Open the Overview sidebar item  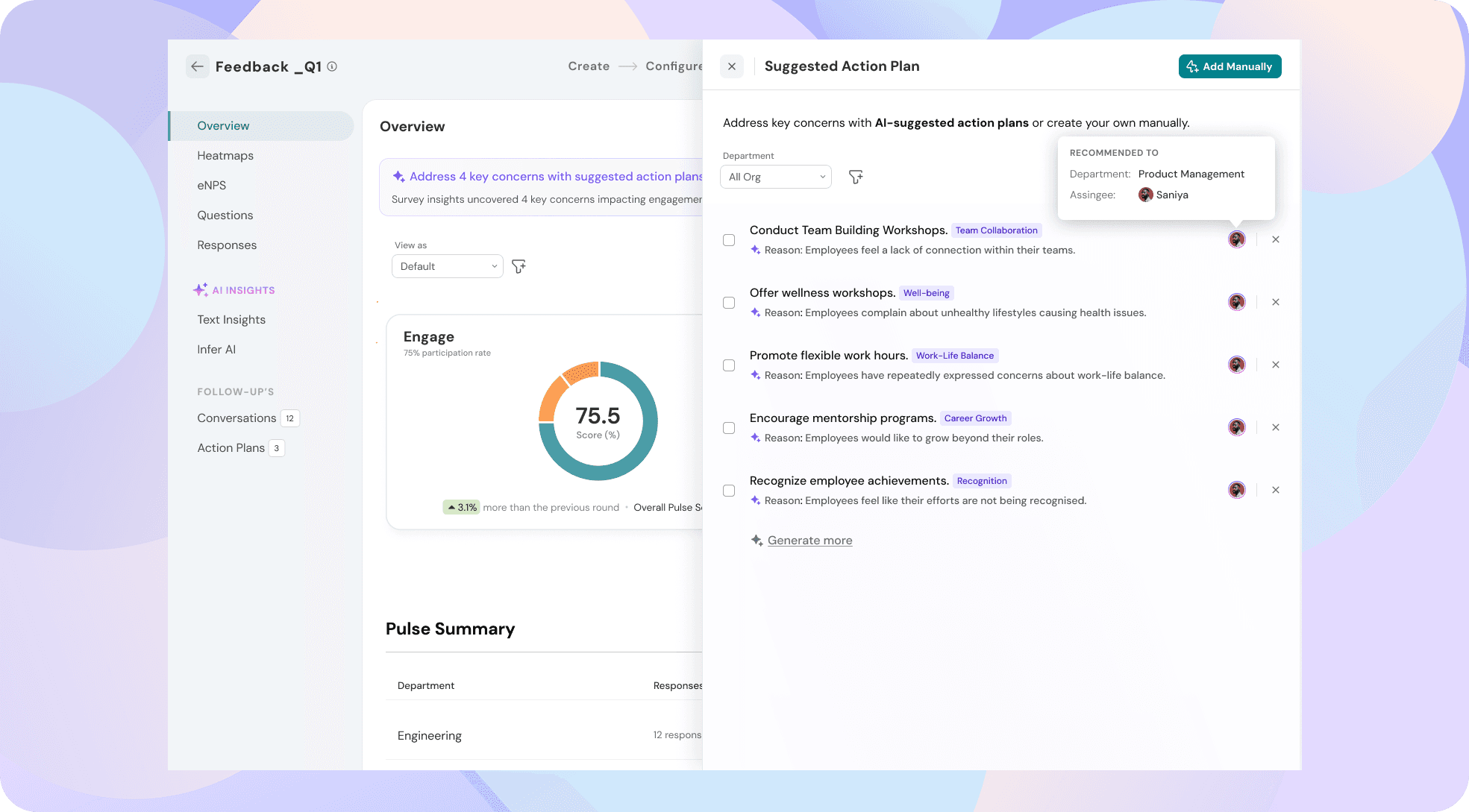(x=261, y=126)
